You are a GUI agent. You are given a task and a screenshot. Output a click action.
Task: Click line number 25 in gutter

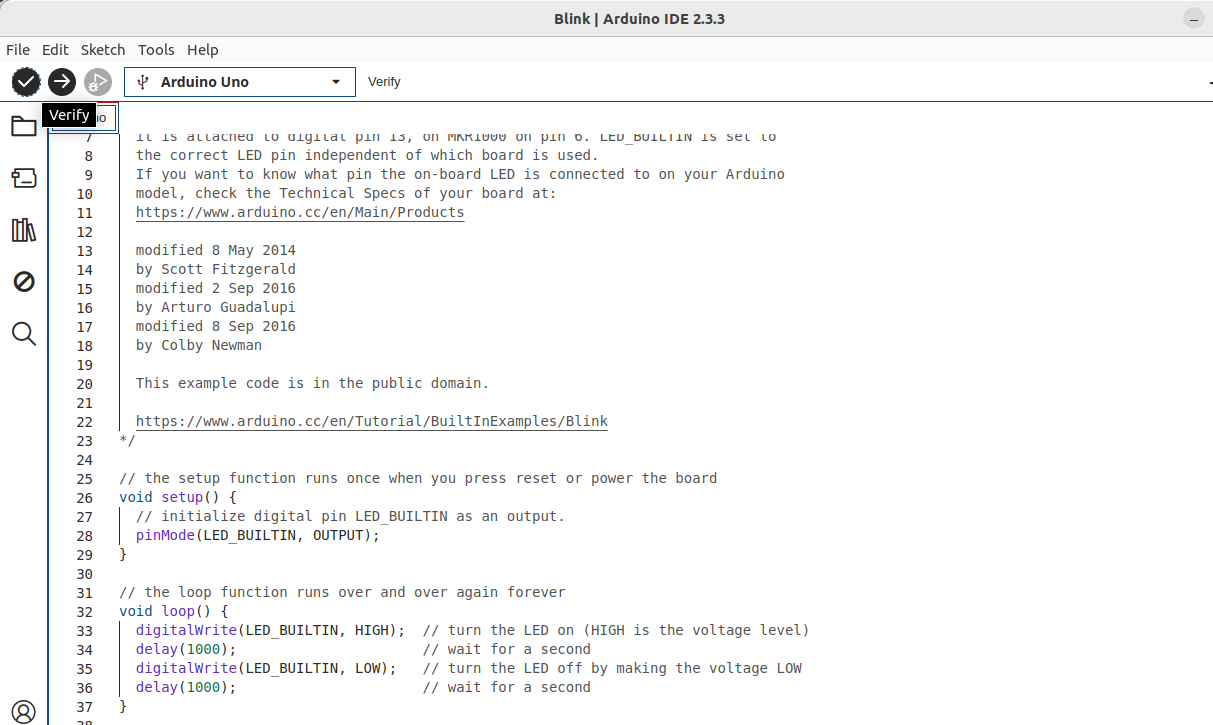pyautogui.click(x=84, y=478)
